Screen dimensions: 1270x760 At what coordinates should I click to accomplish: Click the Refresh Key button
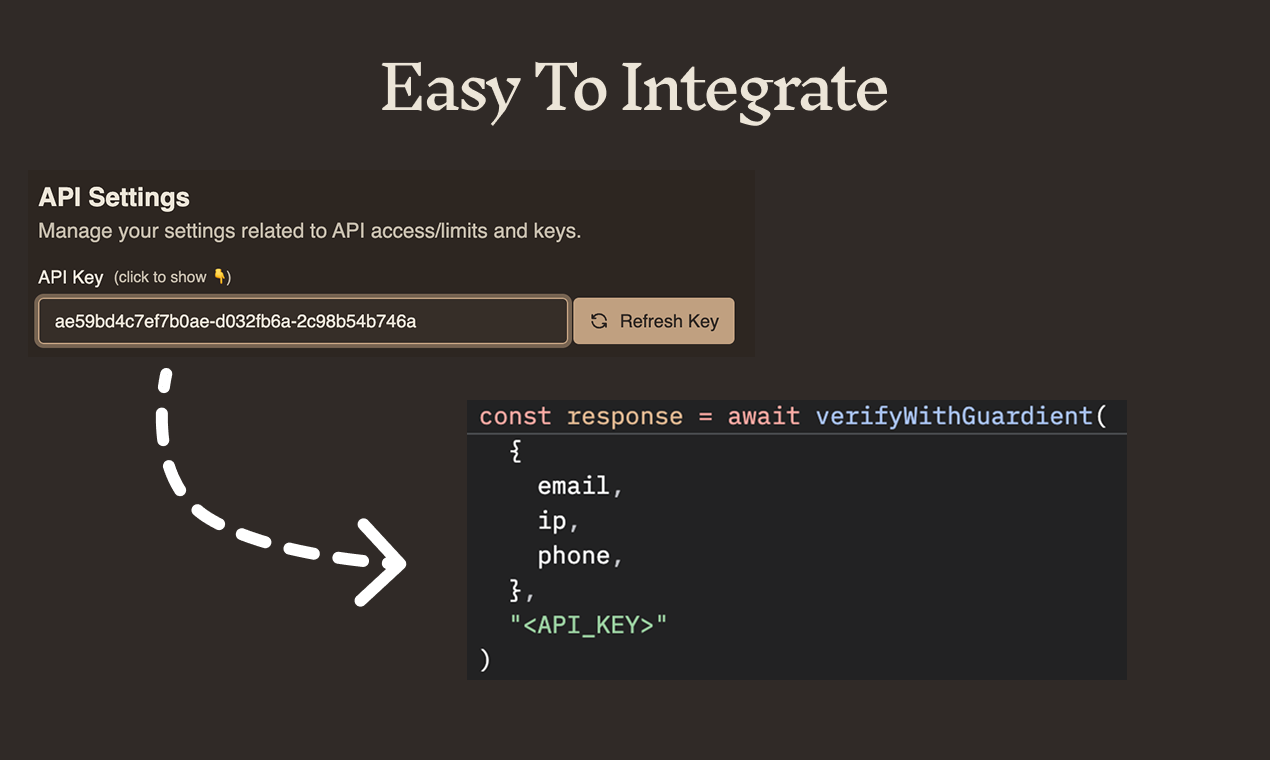click(x=653, y=321)
